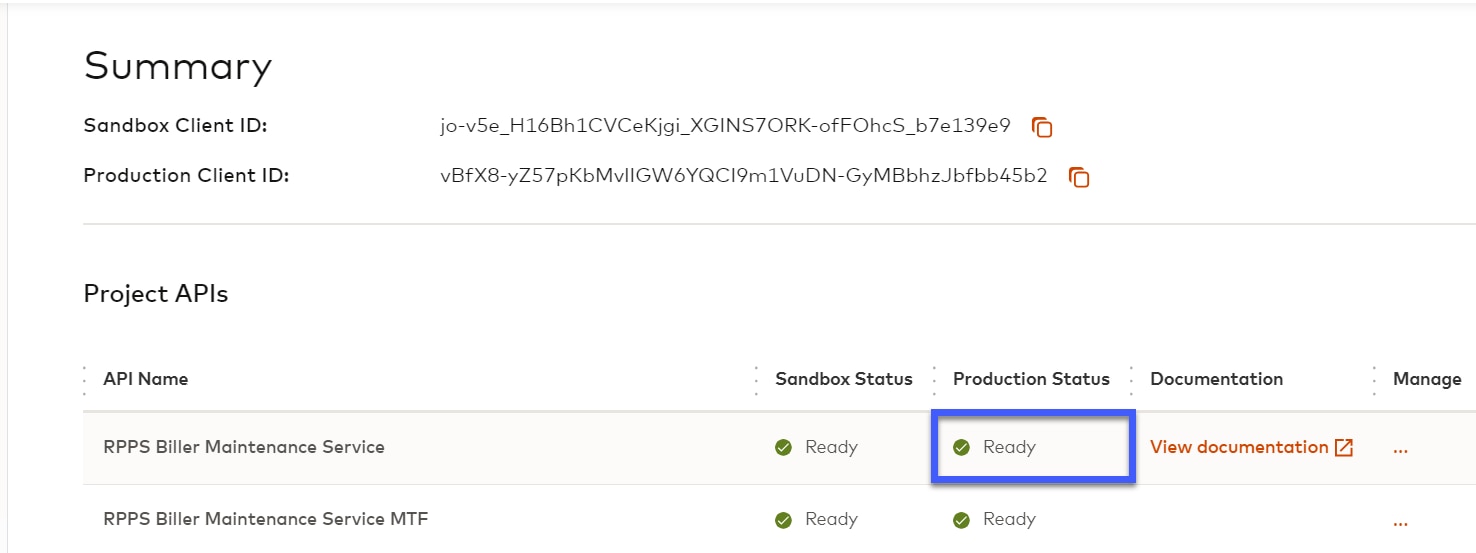Click the Sandbox Status column header

844,379
